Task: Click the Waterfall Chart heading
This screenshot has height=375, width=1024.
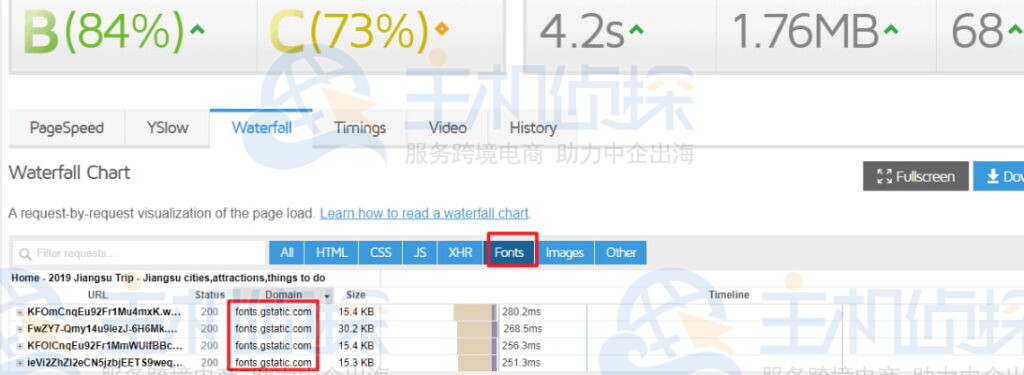Action: click(69, 173)
